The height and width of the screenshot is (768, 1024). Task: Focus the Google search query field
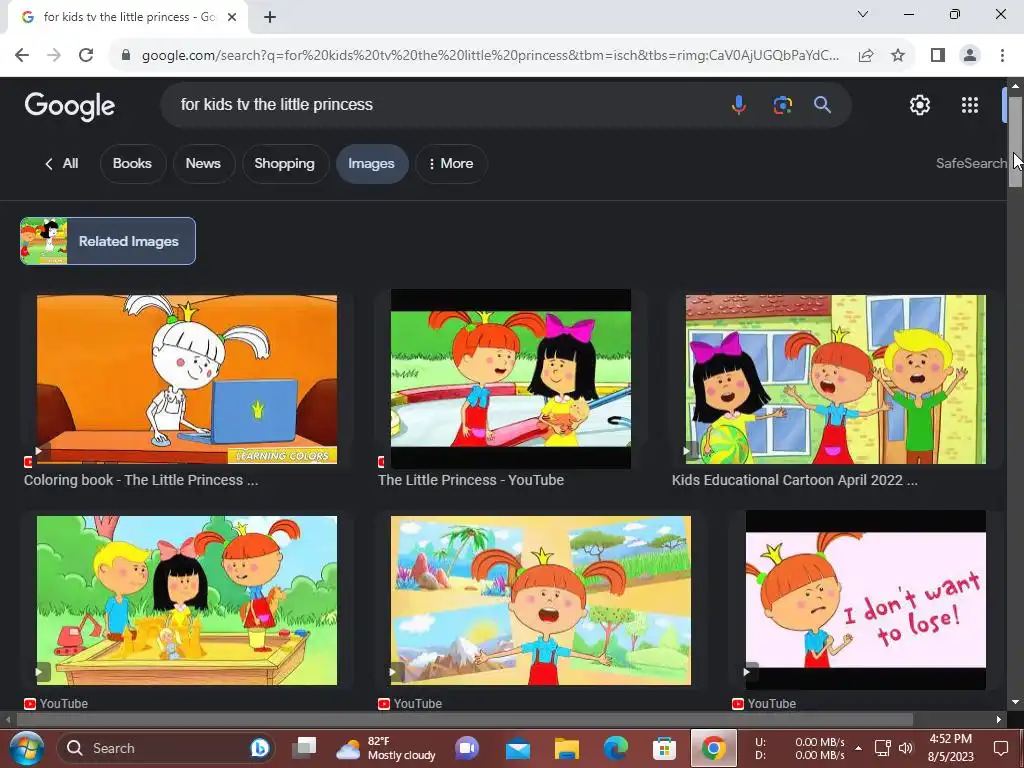[444, 104]
